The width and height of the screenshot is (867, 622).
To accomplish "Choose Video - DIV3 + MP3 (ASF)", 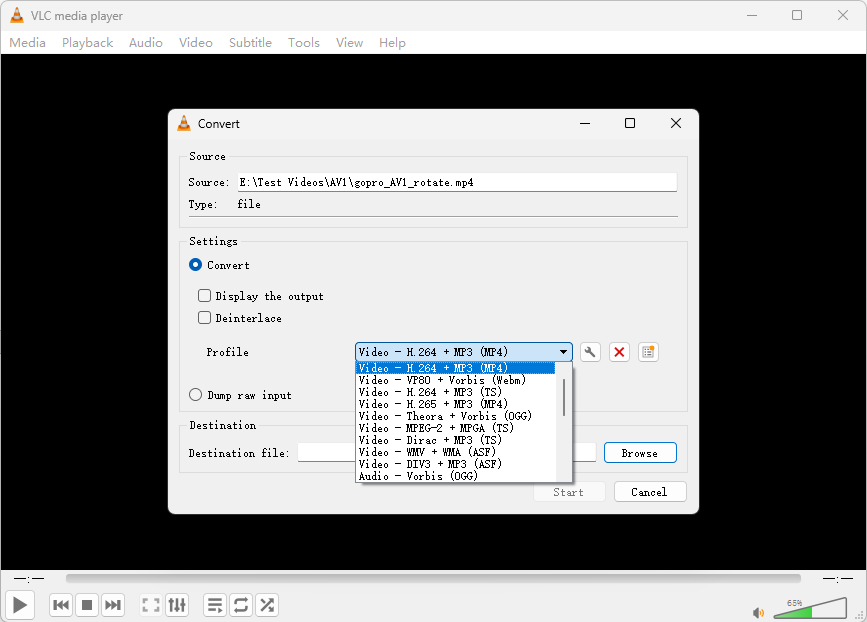I will coord(456,464).
